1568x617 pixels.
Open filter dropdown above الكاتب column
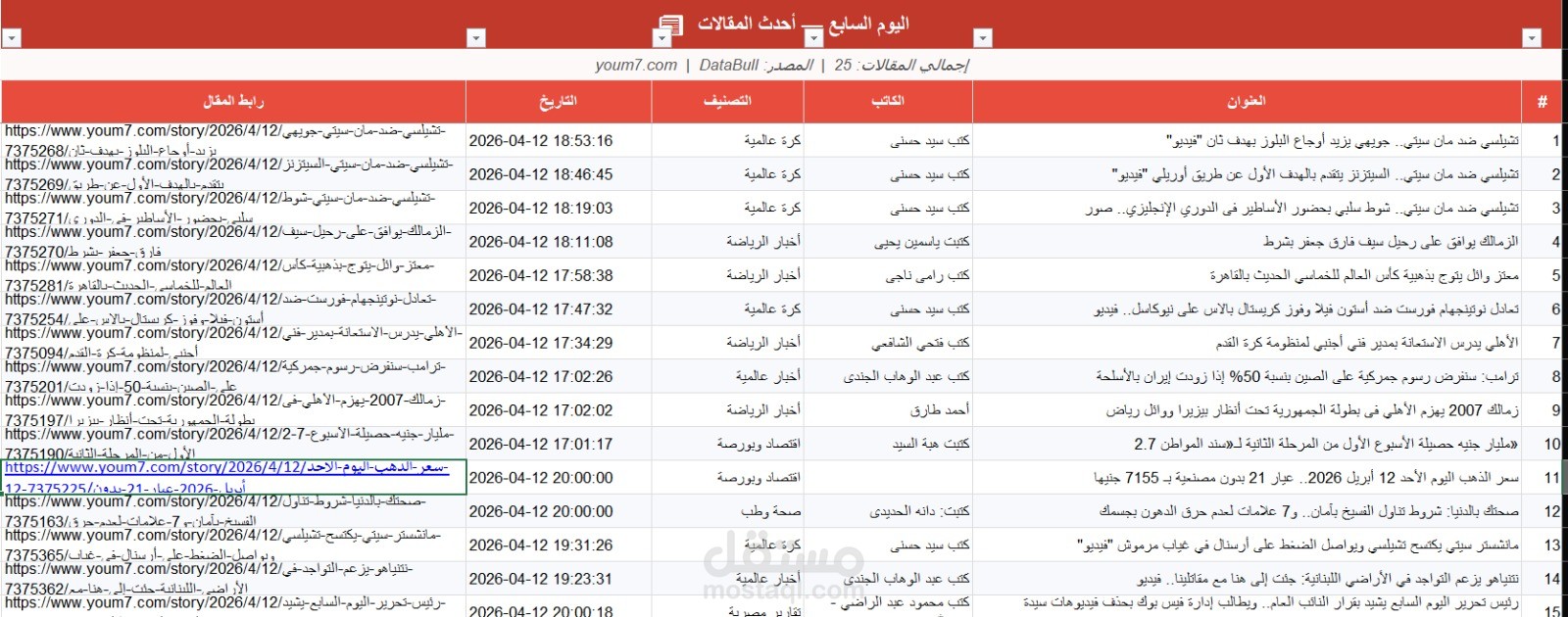click(813, 38)
